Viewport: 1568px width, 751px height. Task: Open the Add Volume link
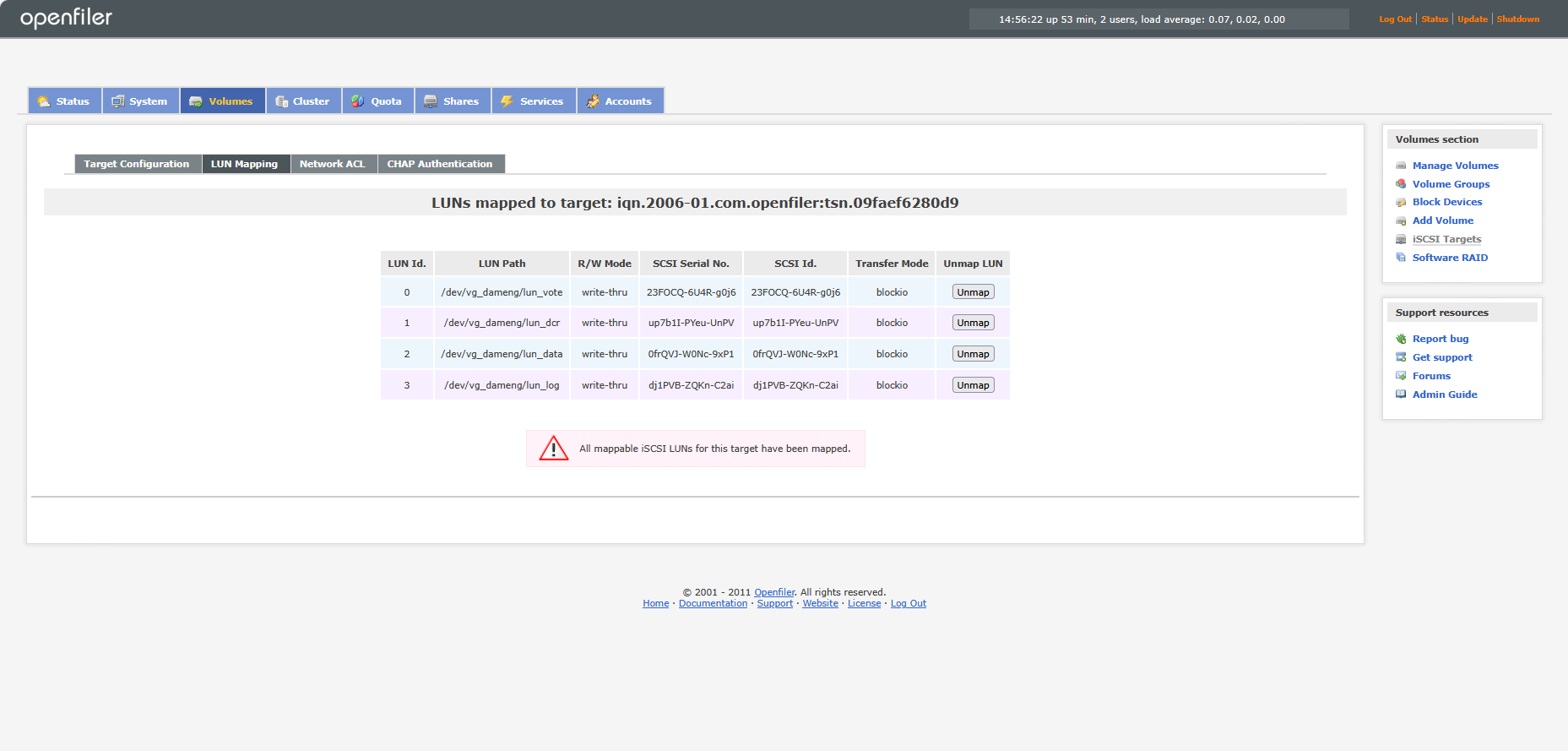click(x=1443, y=220)
